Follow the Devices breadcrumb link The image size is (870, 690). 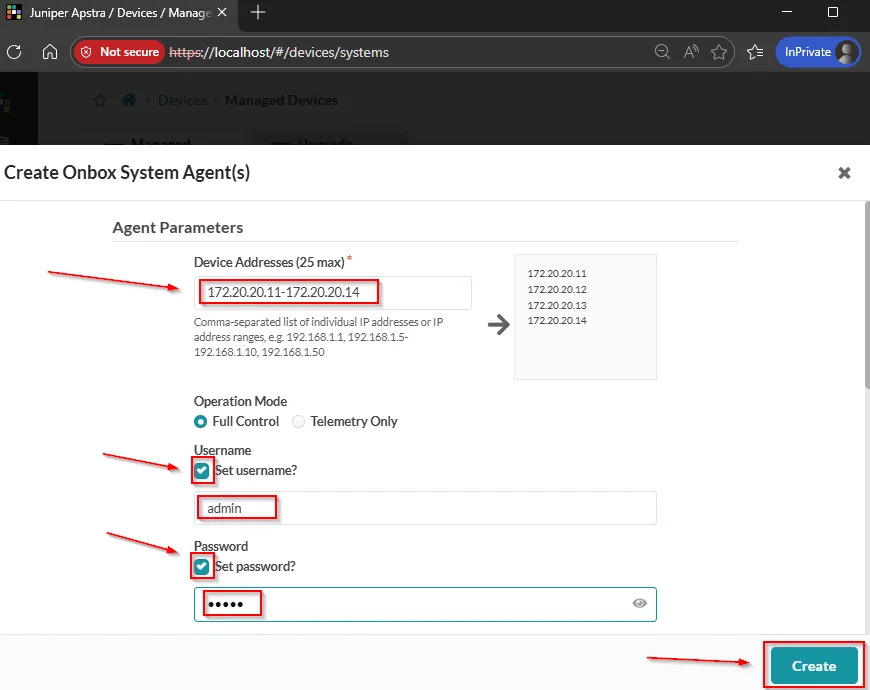click(x=182, y=100)
